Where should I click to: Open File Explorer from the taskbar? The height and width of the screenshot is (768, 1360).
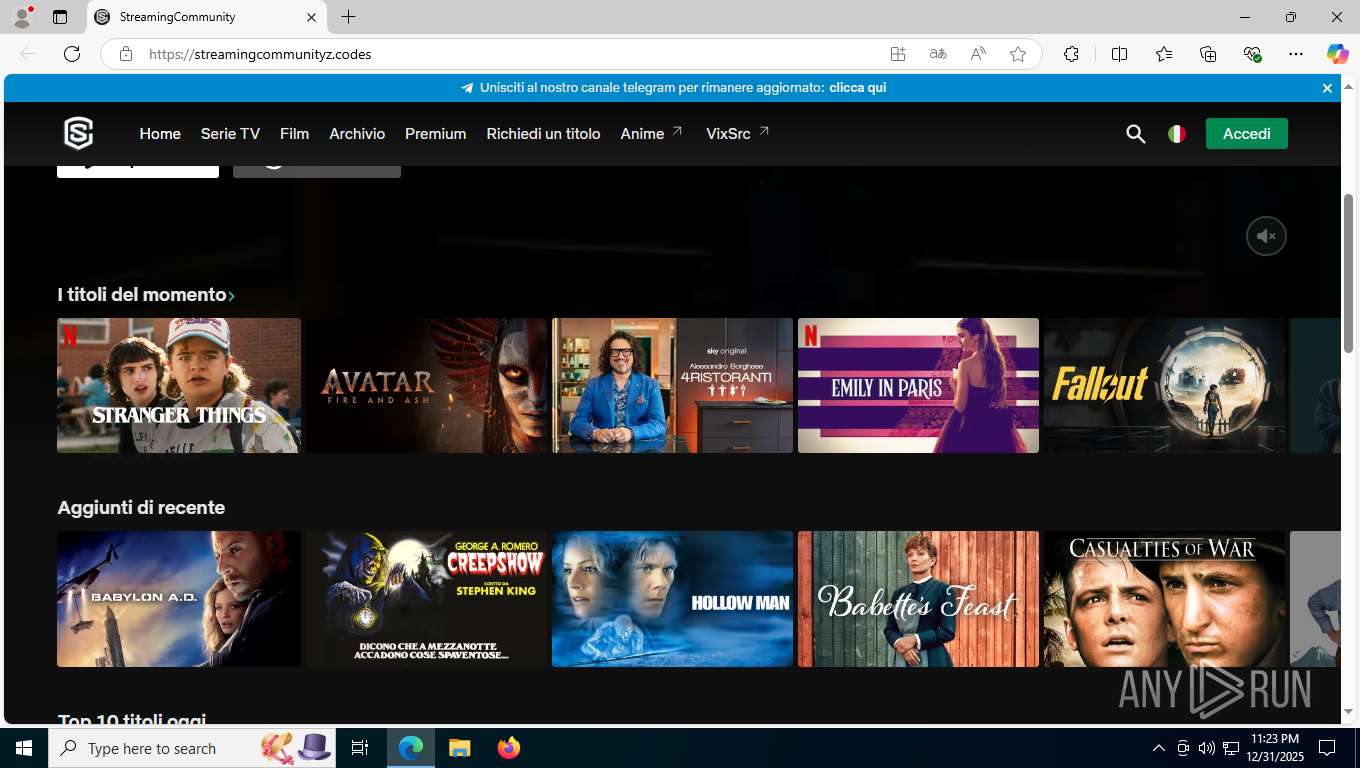(x=459, y=748)
